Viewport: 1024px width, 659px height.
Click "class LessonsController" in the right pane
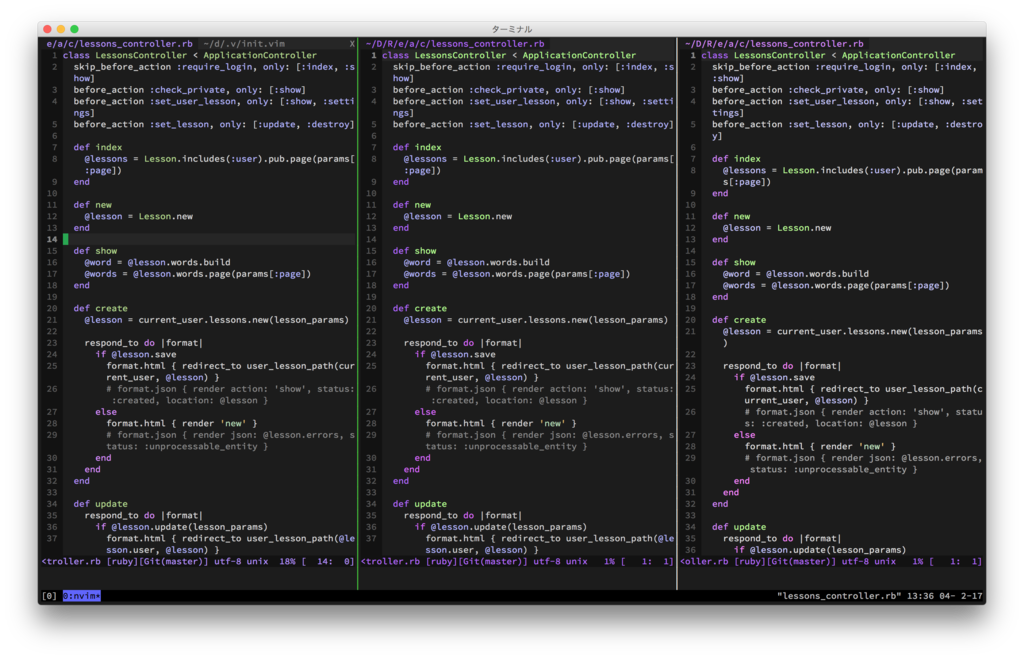(x=763, y=56)
